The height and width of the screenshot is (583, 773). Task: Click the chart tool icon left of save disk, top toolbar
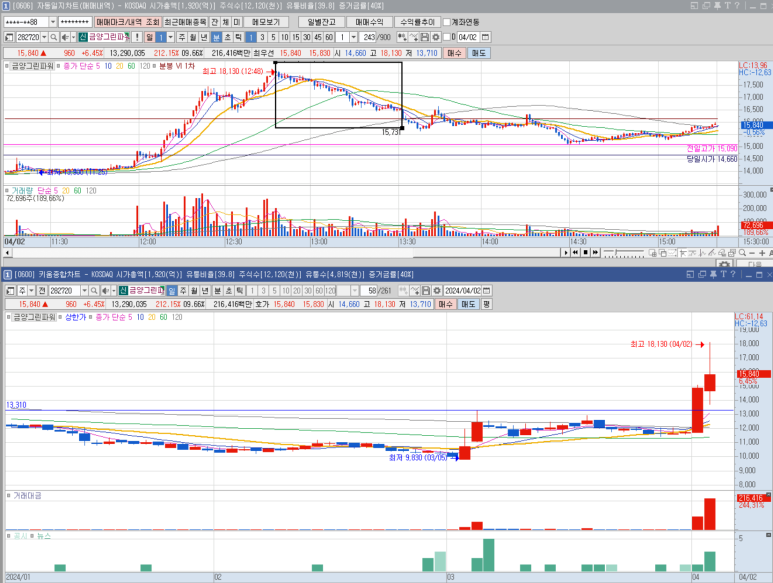pos(414,37)
